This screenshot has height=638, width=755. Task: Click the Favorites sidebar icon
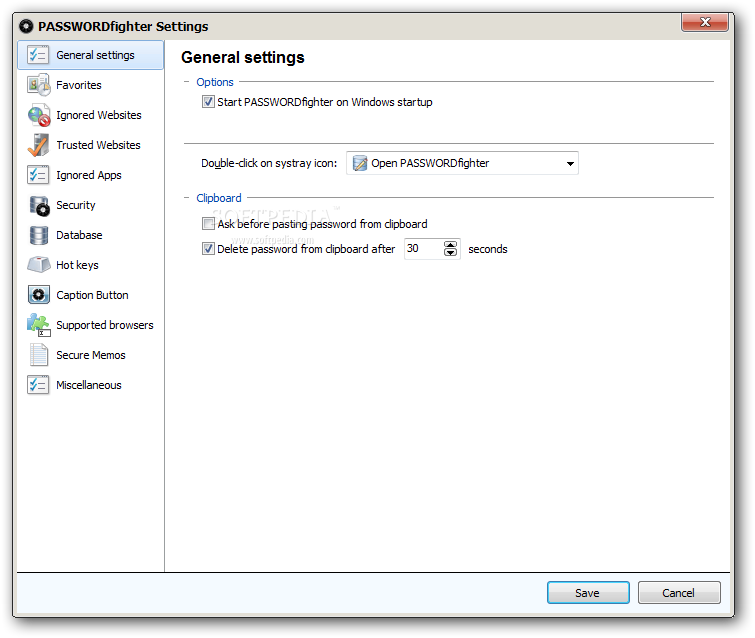(x=39, y=85)
